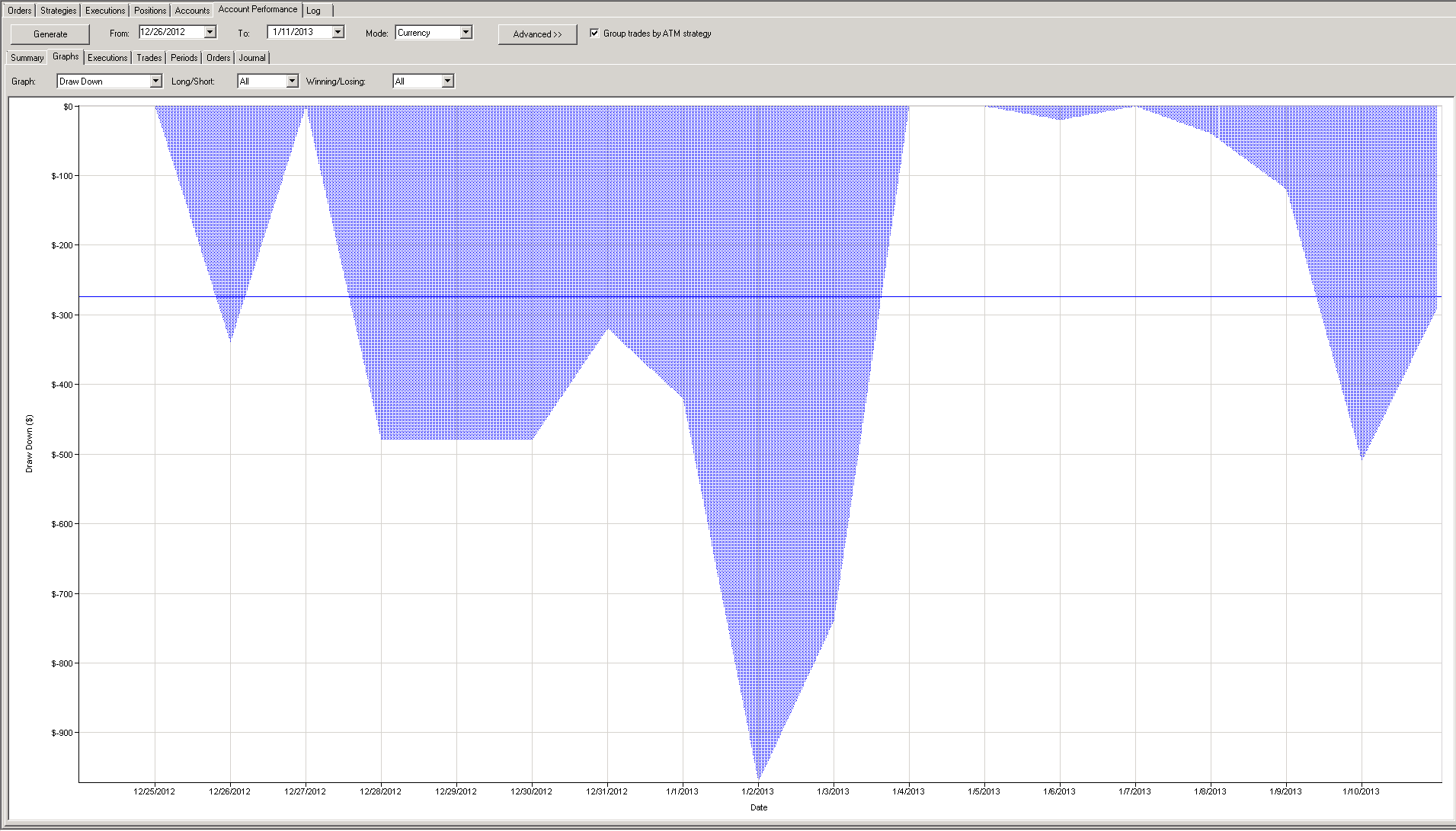
Task: Switch to the Summary sub-tab
Action: point(27,58)
